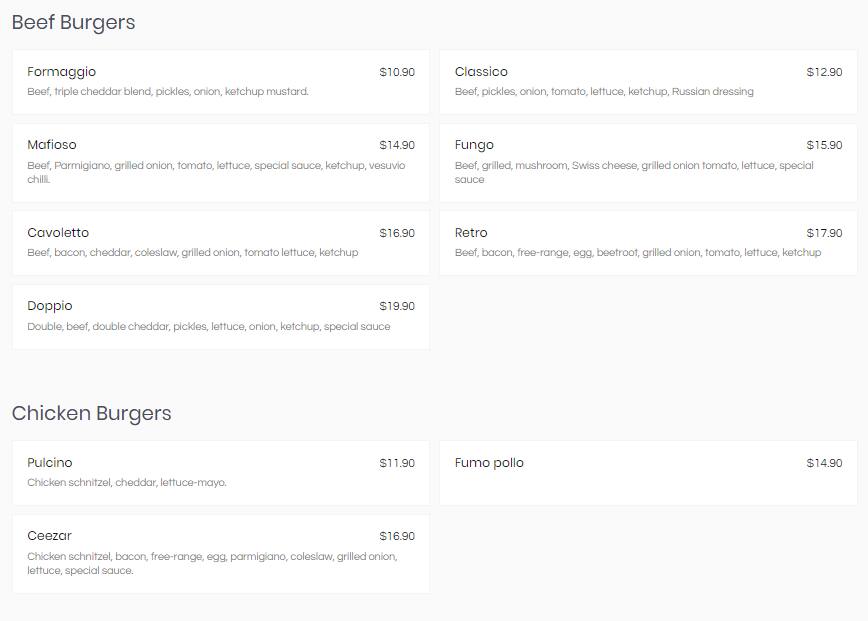Choose the Mafioso burger
This screenshot has height=621, width=868.
click(220, 163)
